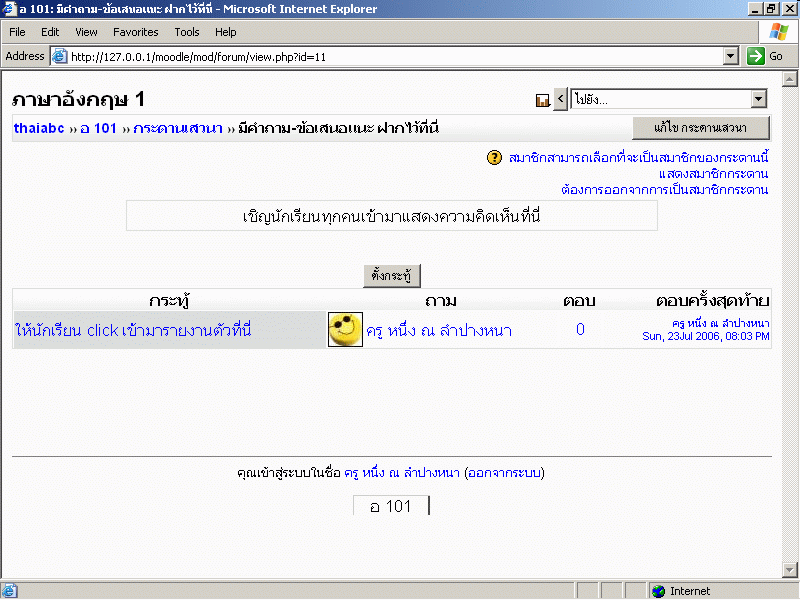Open the Favorites menu

pos(136,32)
